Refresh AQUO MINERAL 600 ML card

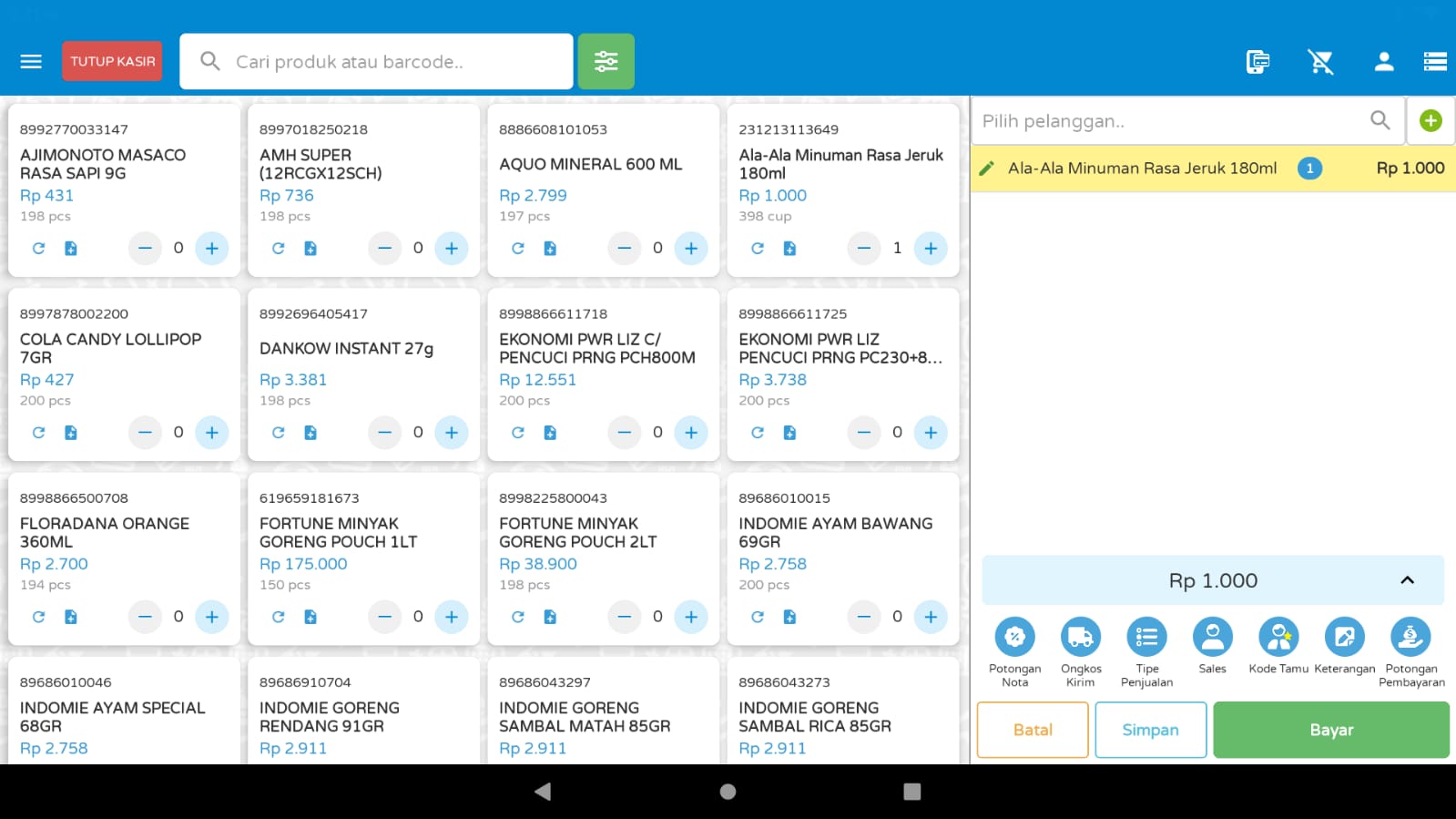pyautogui.click(x=517, y=248)
